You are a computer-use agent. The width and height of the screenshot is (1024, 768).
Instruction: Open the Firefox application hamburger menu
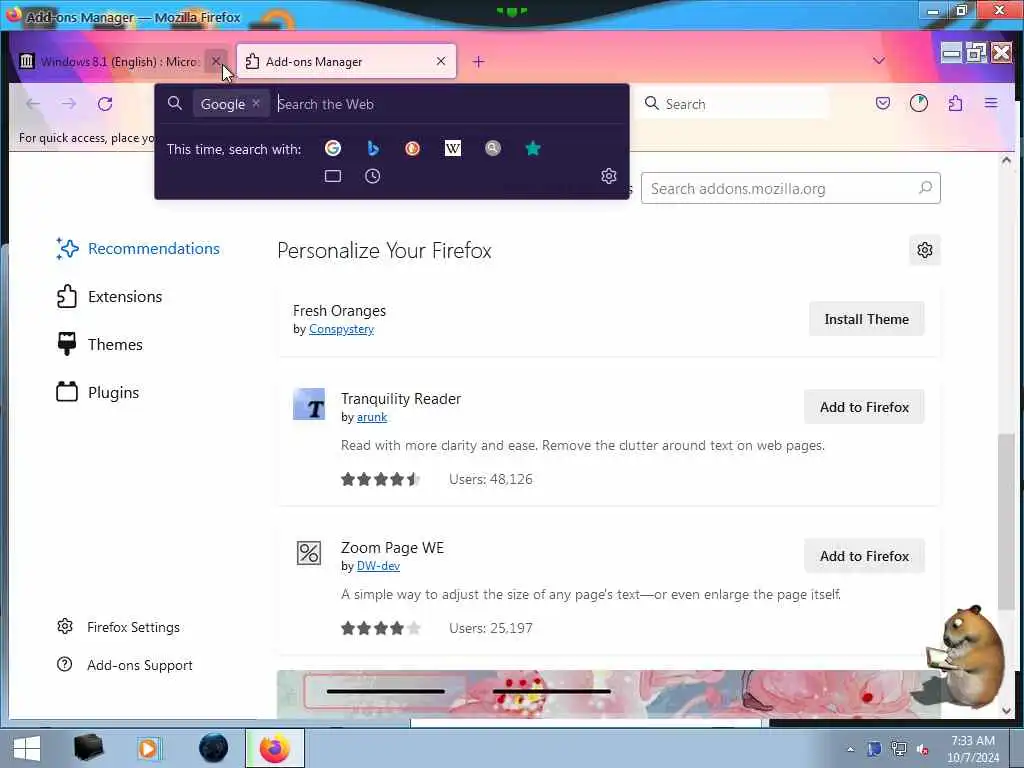coord(991,103)
